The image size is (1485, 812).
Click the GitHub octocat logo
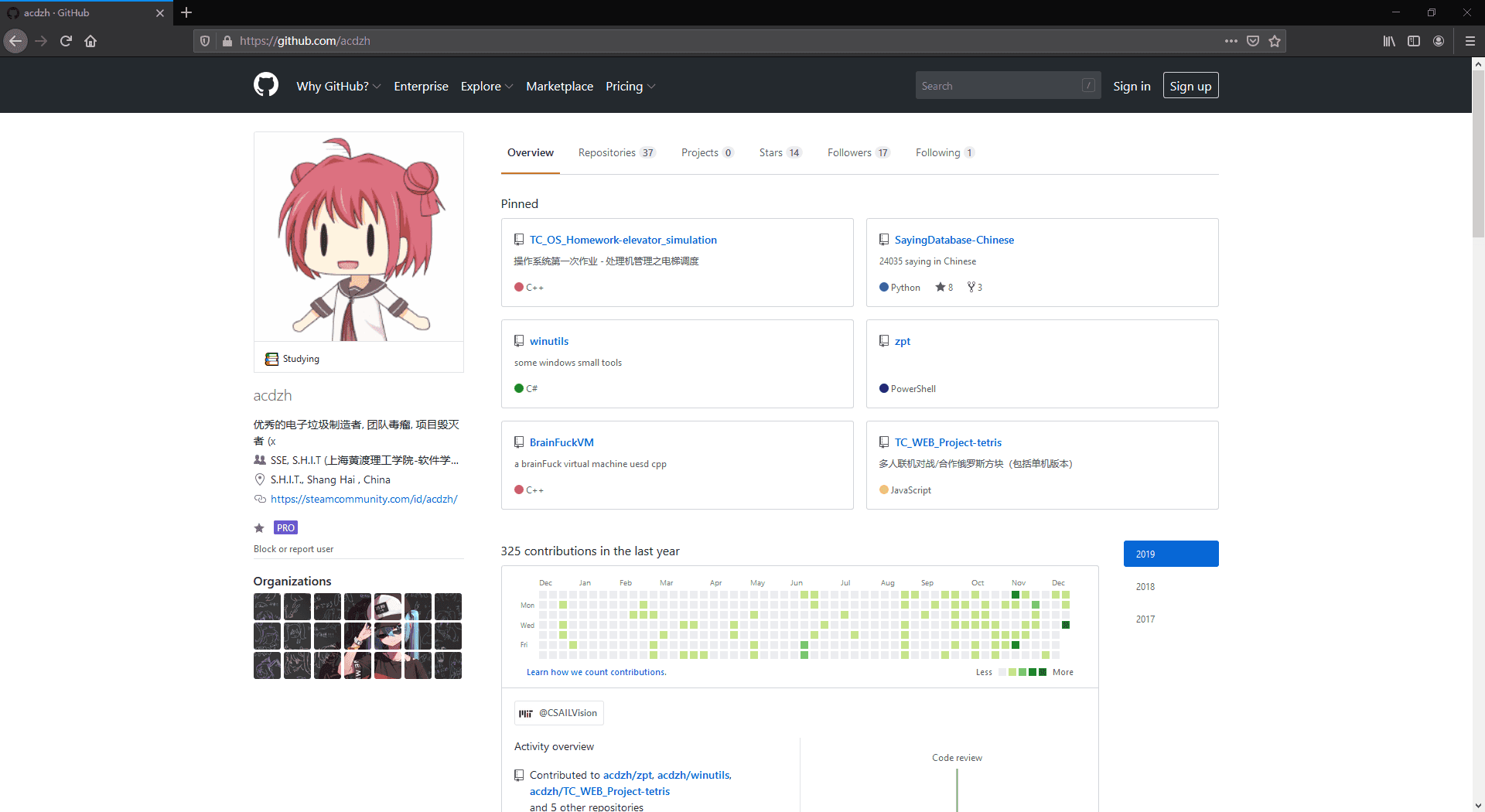click(x=266, y=85)
